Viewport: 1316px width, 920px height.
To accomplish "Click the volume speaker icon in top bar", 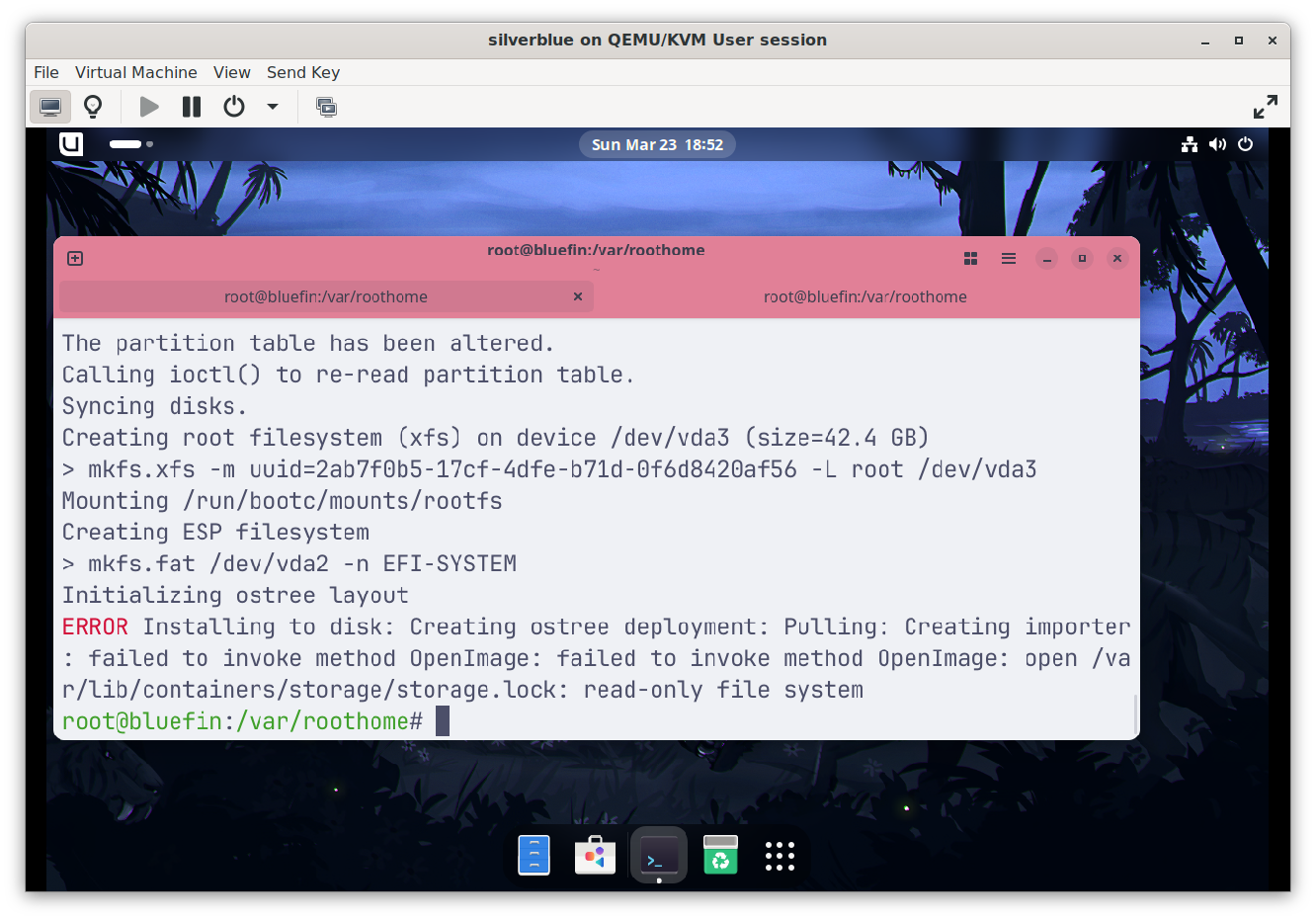I will click(1217, 144).
